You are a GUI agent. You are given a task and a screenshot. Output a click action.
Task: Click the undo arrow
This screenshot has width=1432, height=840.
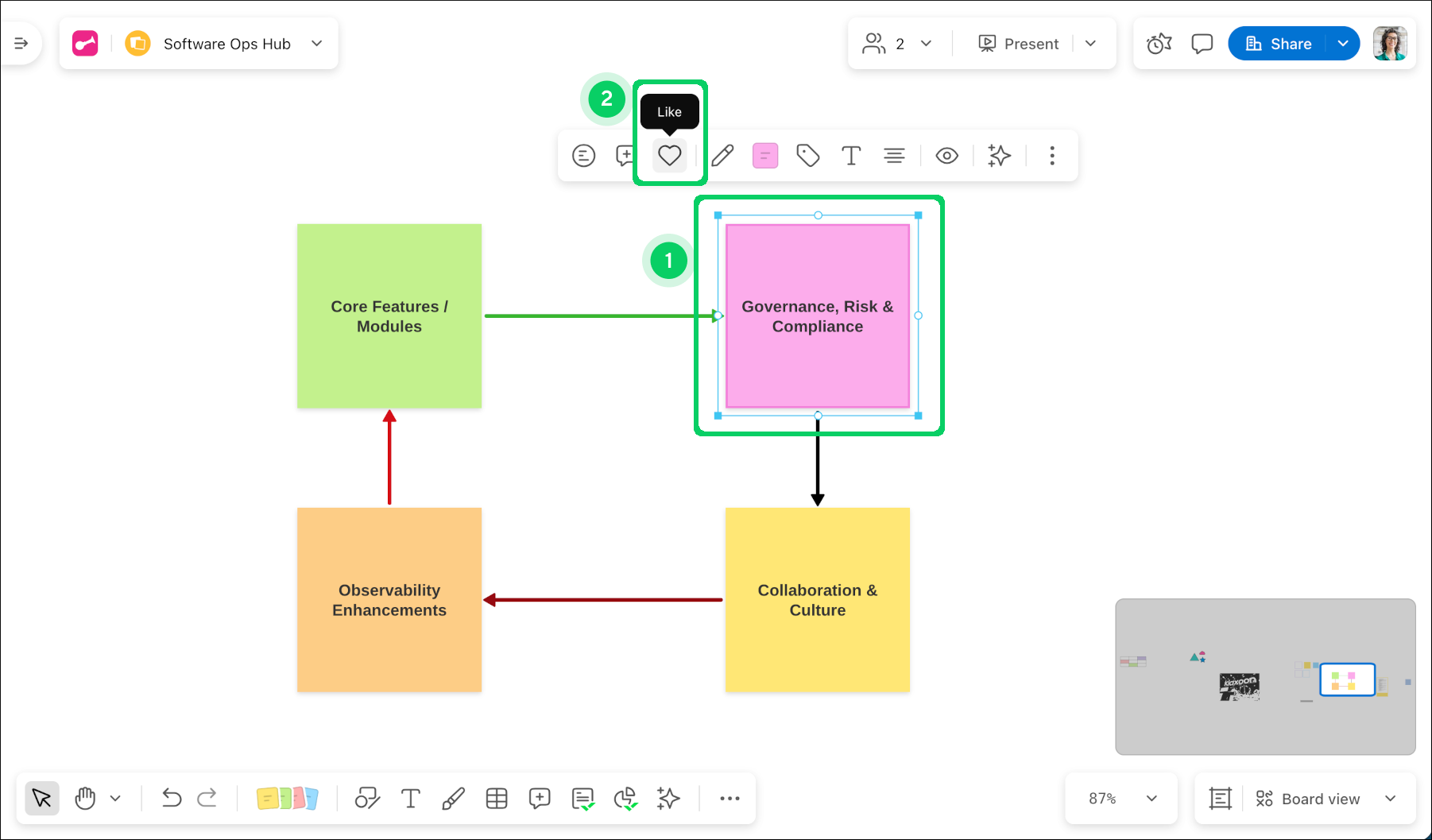(172, 798)
